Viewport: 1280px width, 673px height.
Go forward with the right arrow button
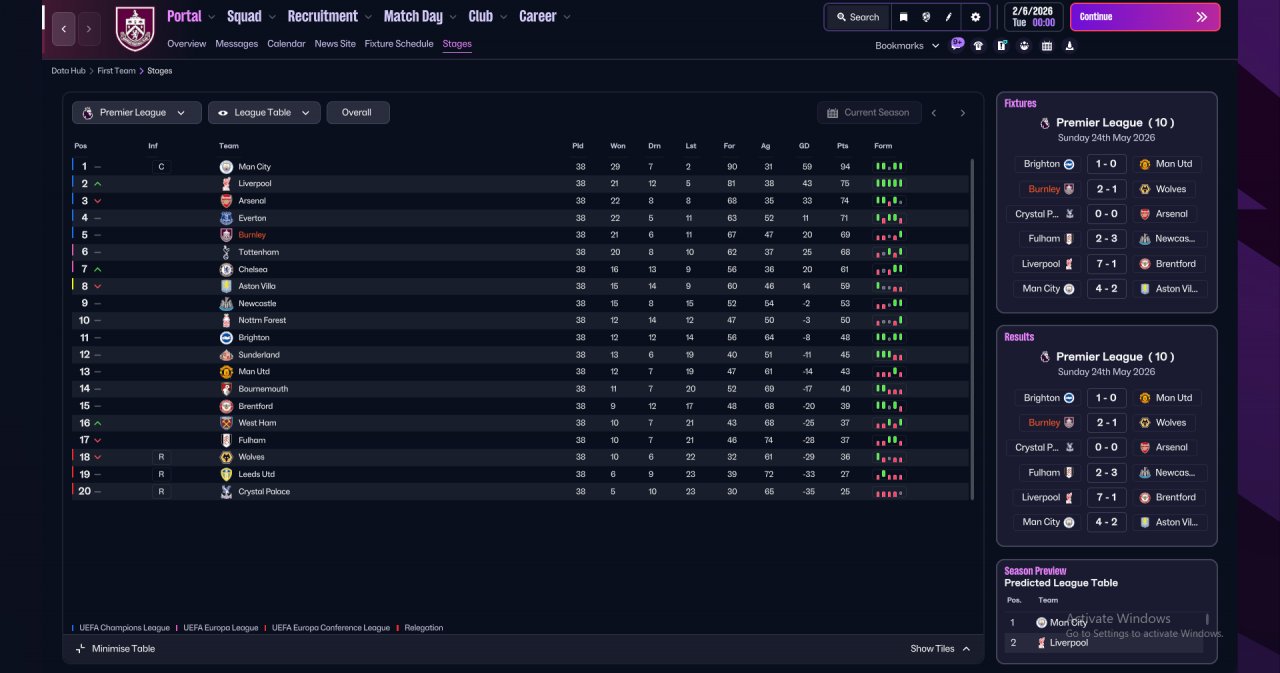(x=89, y=29)
